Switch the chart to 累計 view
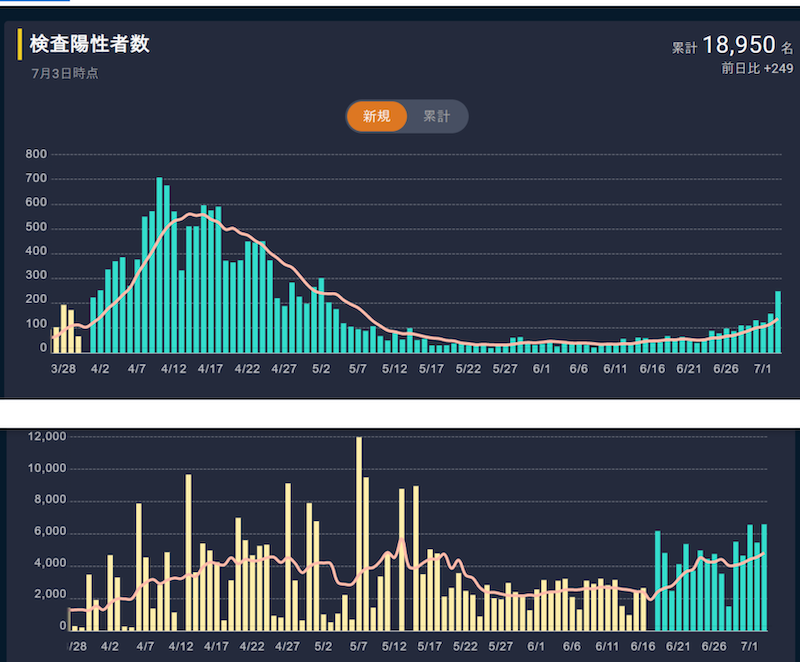 click(436, 117)
